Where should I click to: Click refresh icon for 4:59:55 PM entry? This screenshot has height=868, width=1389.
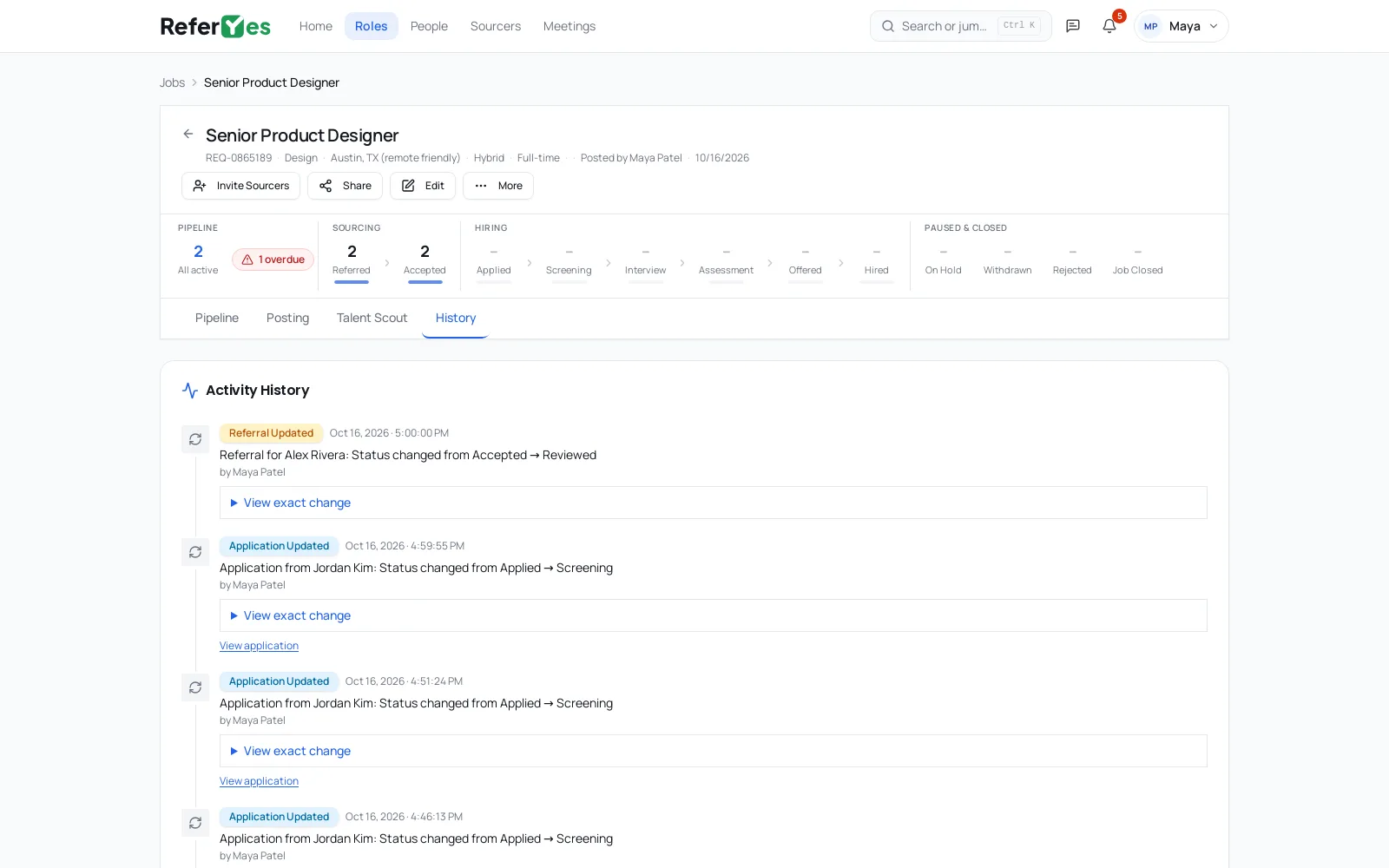(195, 552)
